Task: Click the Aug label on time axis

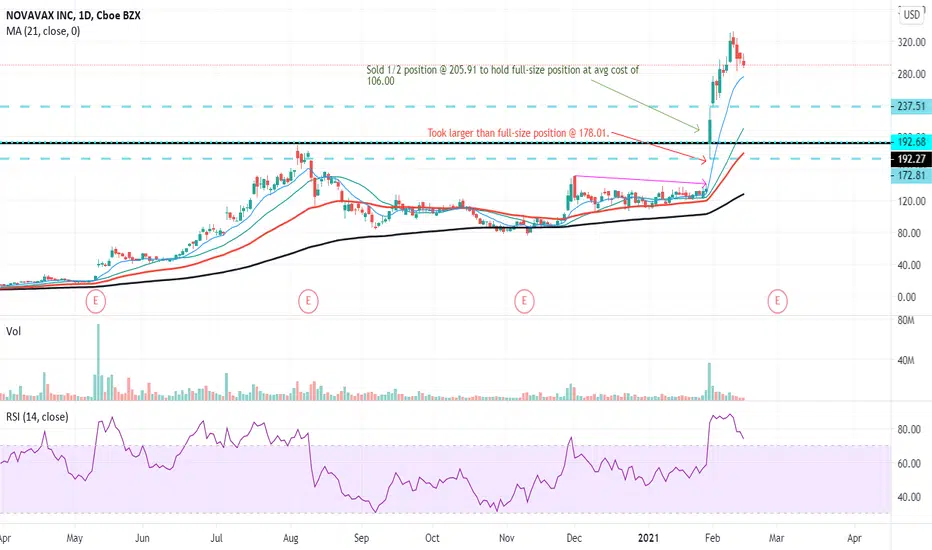Action: coord(291,538)
